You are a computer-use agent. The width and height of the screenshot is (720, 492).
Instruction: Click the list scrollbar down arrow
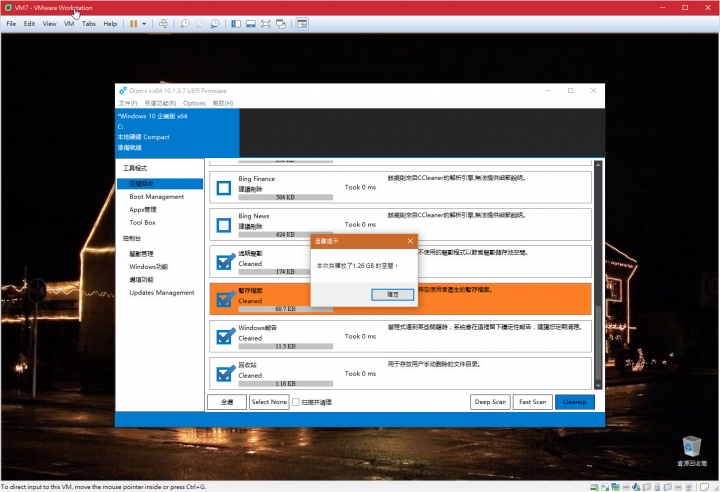[x=598, y=385]
